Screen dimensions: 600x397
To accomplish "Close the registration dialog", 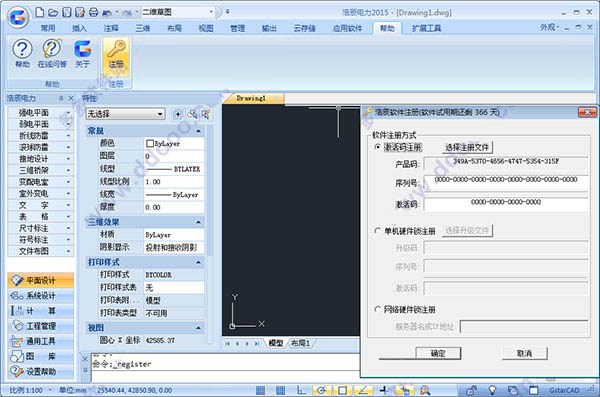I will 587,112.
